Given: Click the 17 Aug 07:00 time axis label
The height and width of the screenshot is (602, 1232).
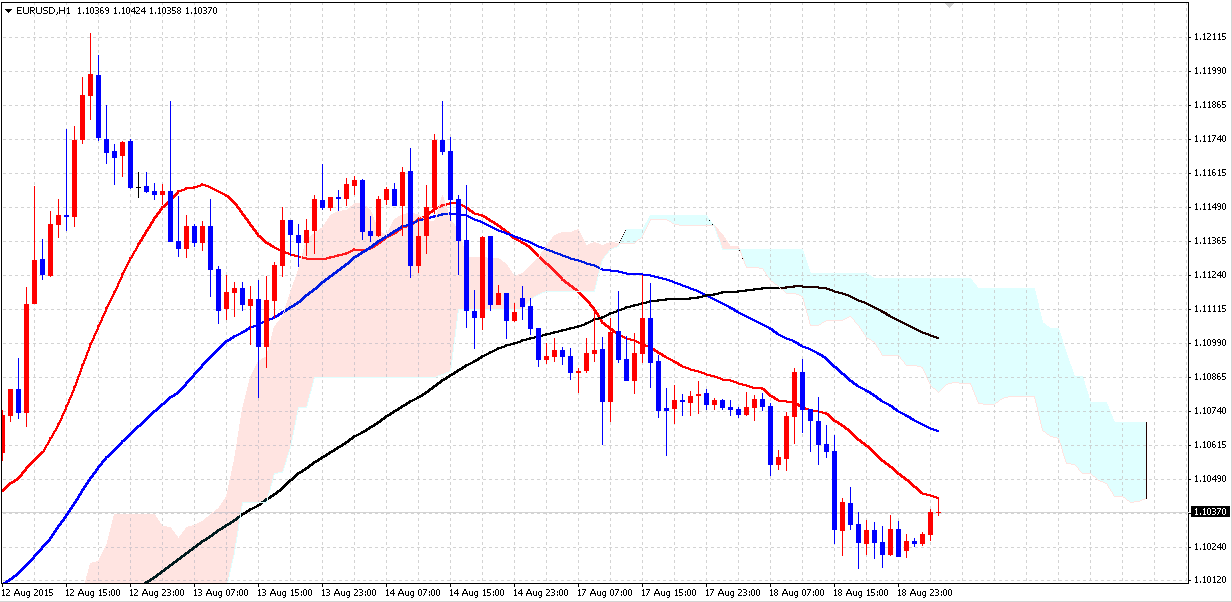Looking at the screenshot, I should pos(605,591).
